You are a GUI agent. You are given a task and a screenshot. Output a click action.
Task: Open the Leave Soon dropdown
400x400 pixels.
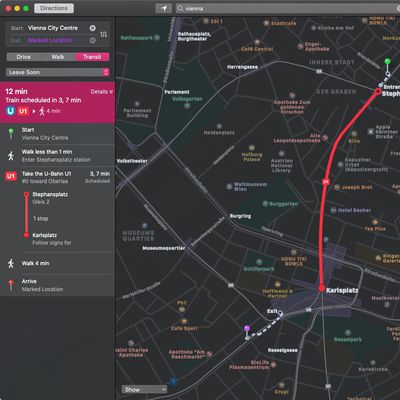pos(58,72)
